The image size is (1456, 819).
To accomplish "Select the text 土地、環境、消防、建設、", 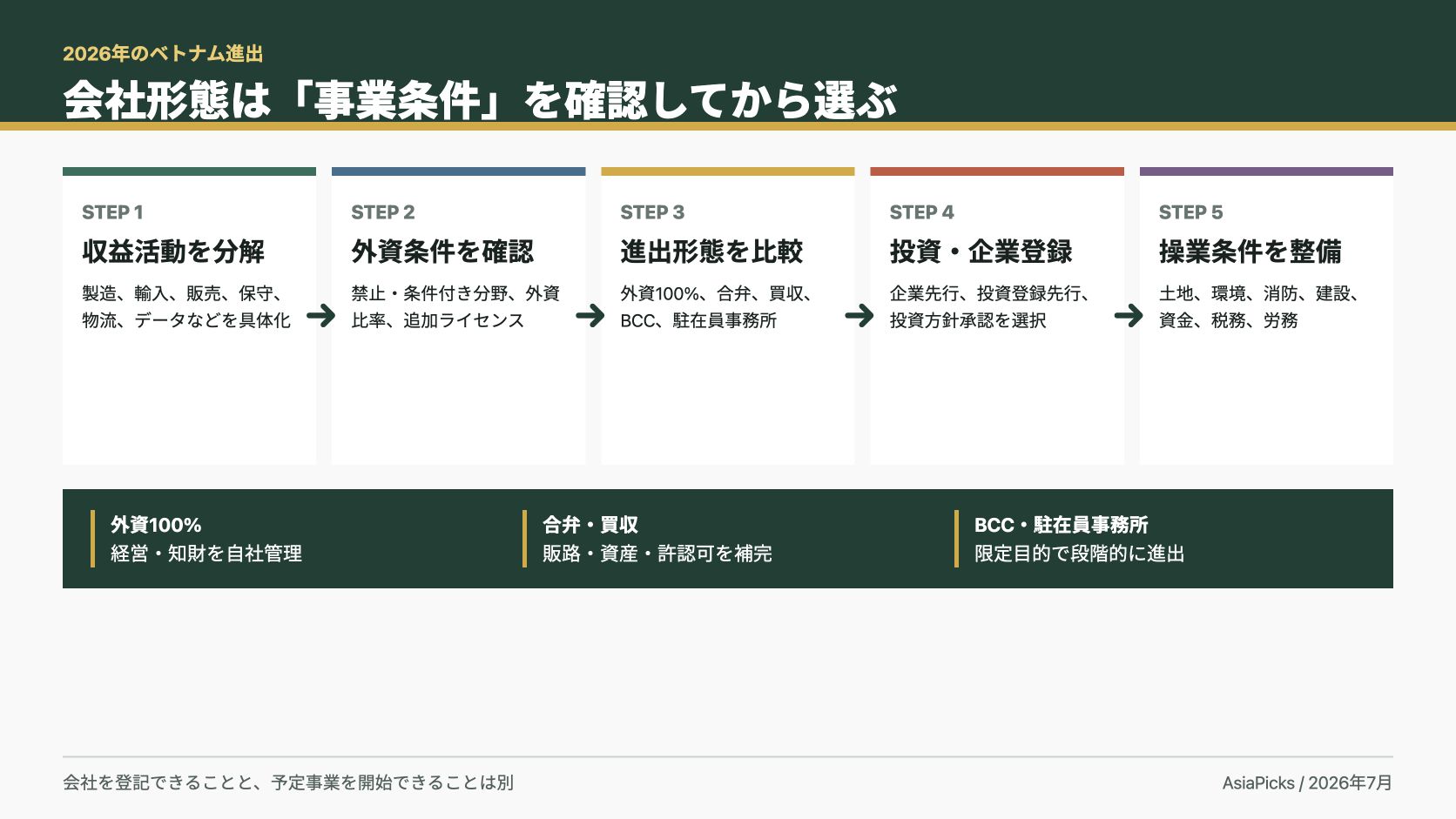I will (1261, 293).
